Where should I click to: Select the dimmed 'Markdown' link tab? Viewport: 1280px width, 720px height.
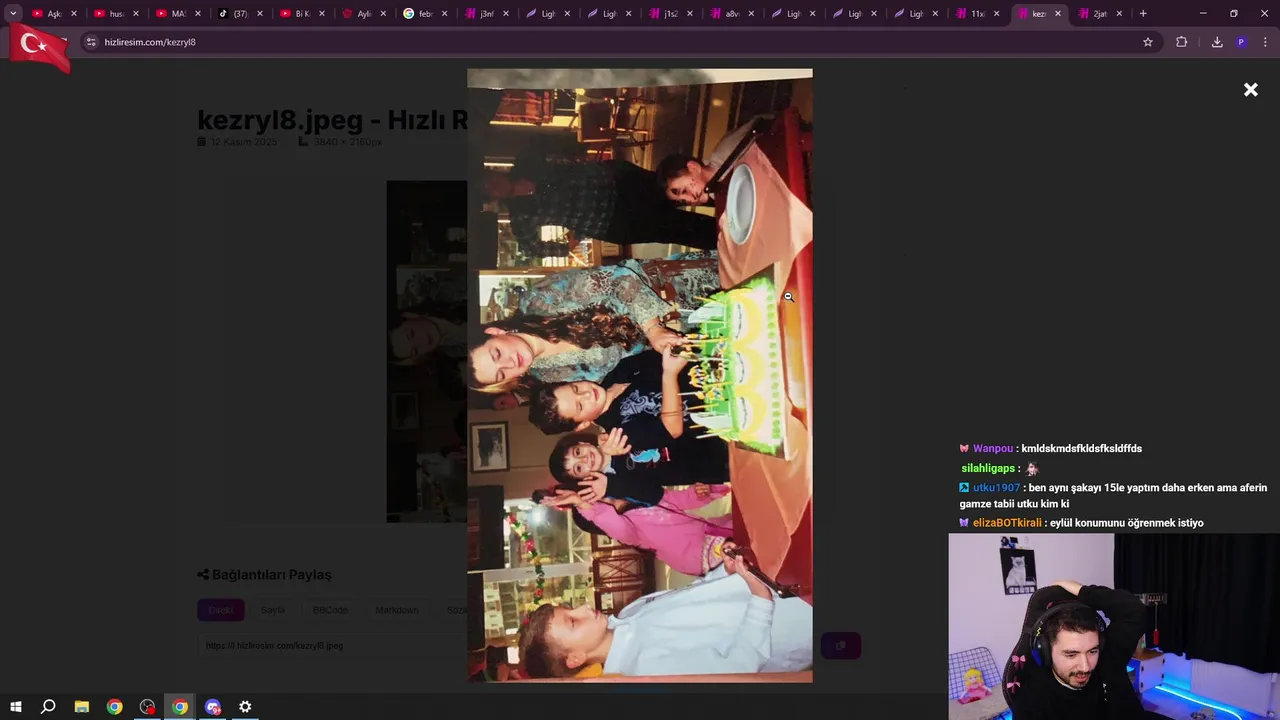(x=397, y=610)
